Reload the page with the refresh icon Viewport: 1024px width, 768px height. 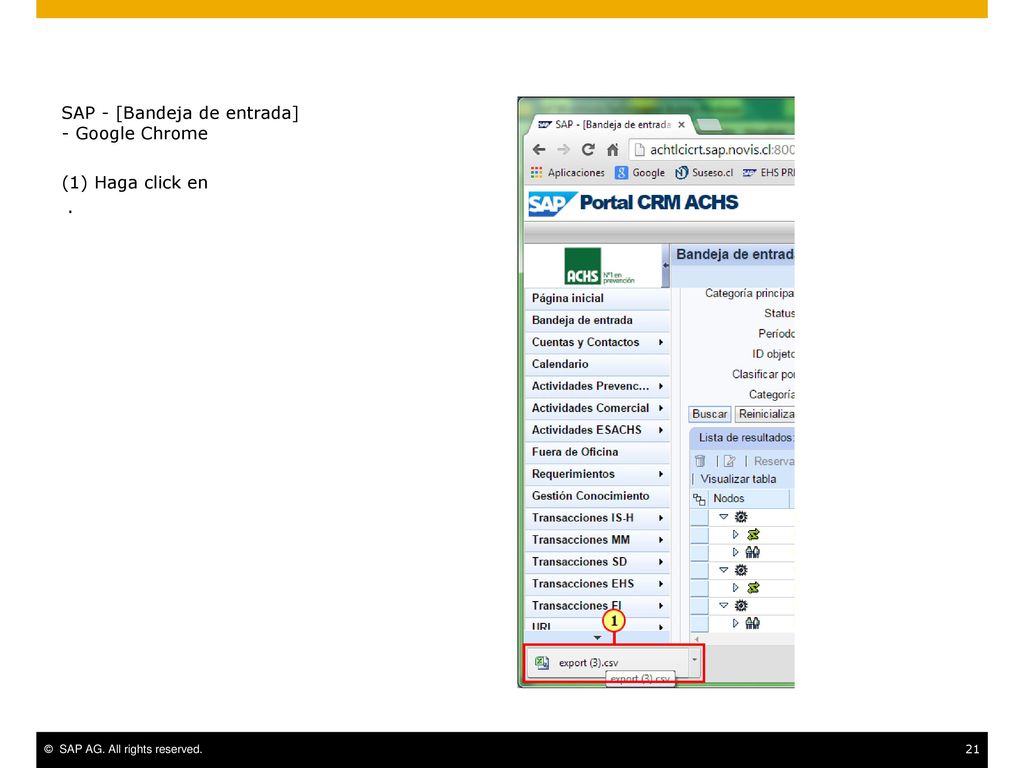pyautogui.click(x=588, y=150)
